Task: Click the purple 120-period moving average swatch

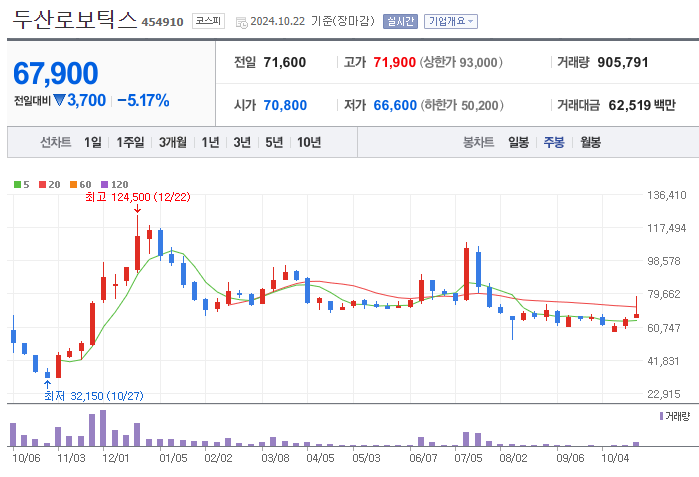Action: coord(104,185)
